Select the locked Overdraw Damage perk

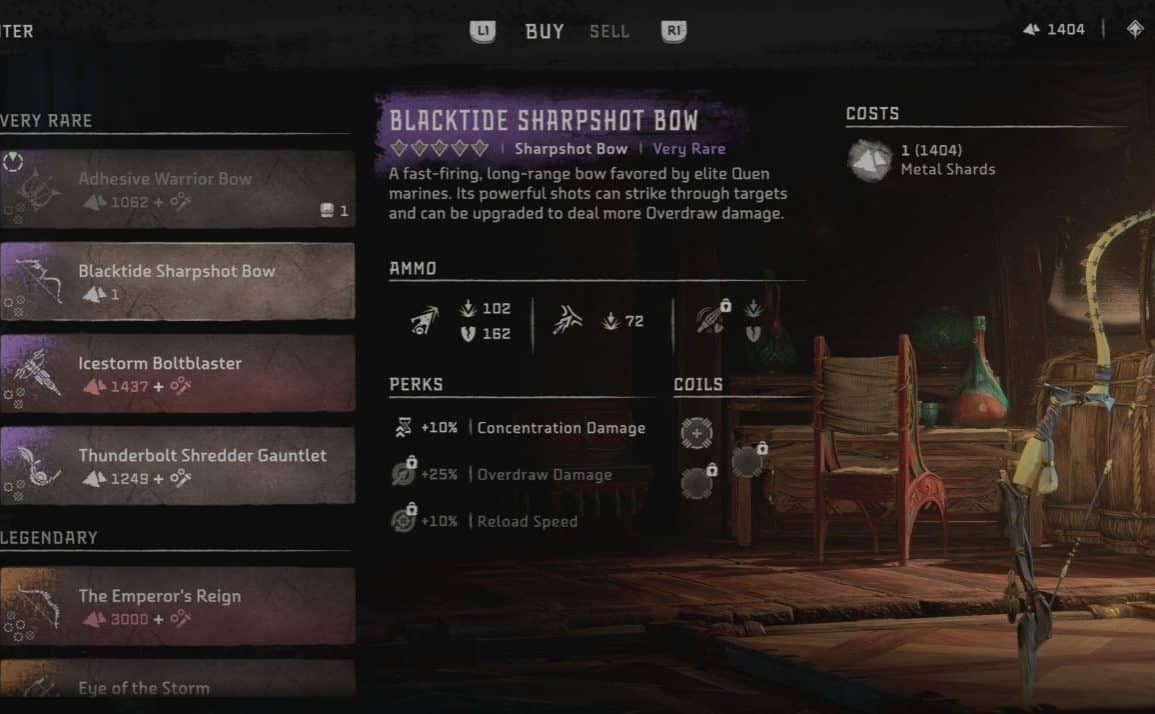(516, 475)
